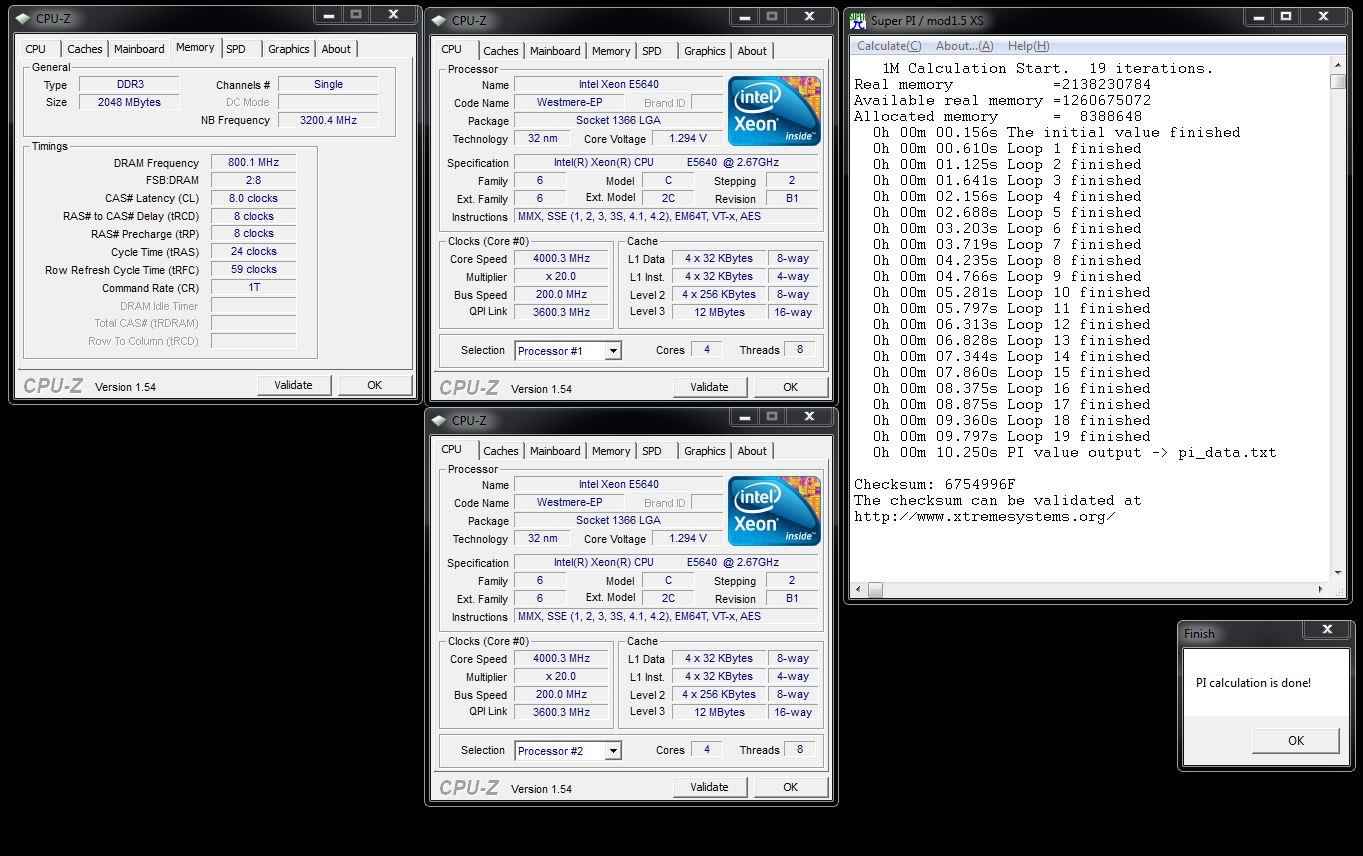Open the Help(H) menu in Super PI
The width and height of the screenshot is (1363, 856).
pyautogui.click(x=1028, y=46)
